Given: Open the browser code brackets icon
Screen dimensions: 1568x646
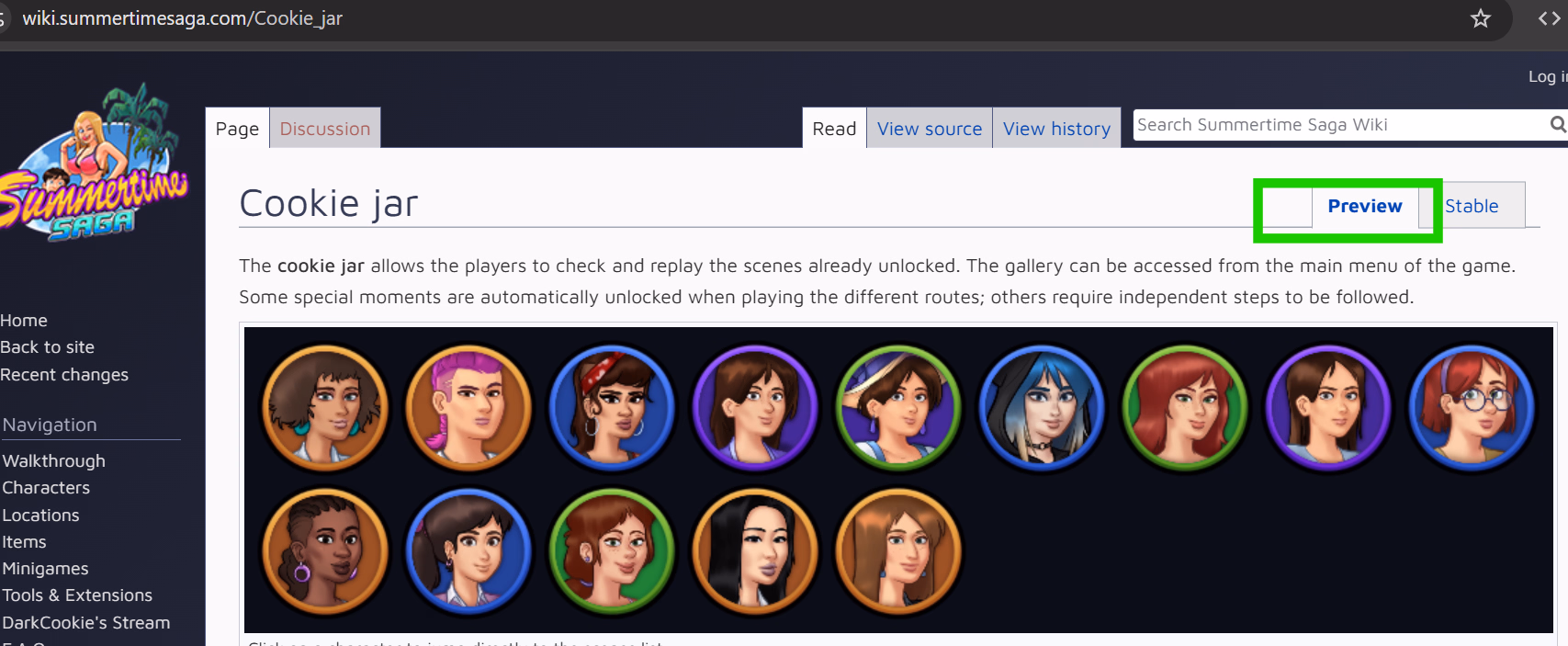Looking at the screenshot, I should point(1549,18).
